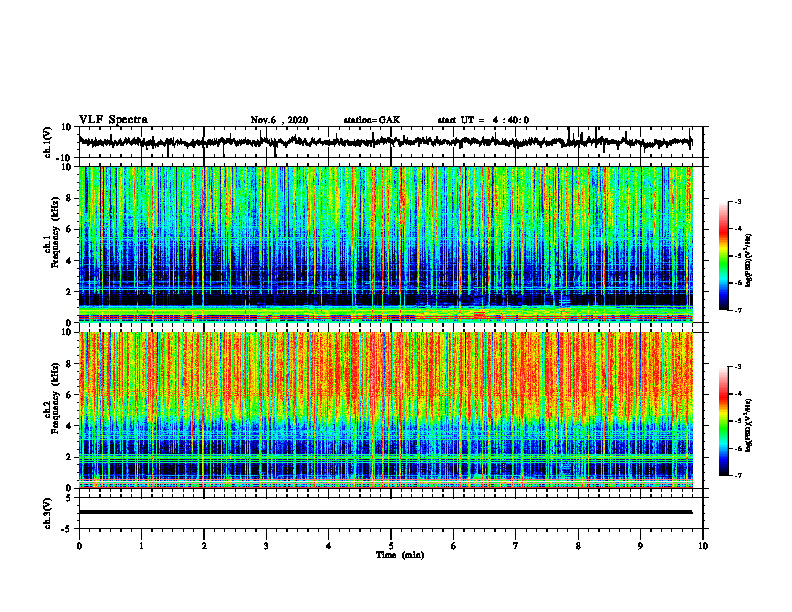Image resolution: width=792 pixels, height=612 pixels.
Task: Click the "-3" label on ch.1 colorbar
Action: coord(737,201)
